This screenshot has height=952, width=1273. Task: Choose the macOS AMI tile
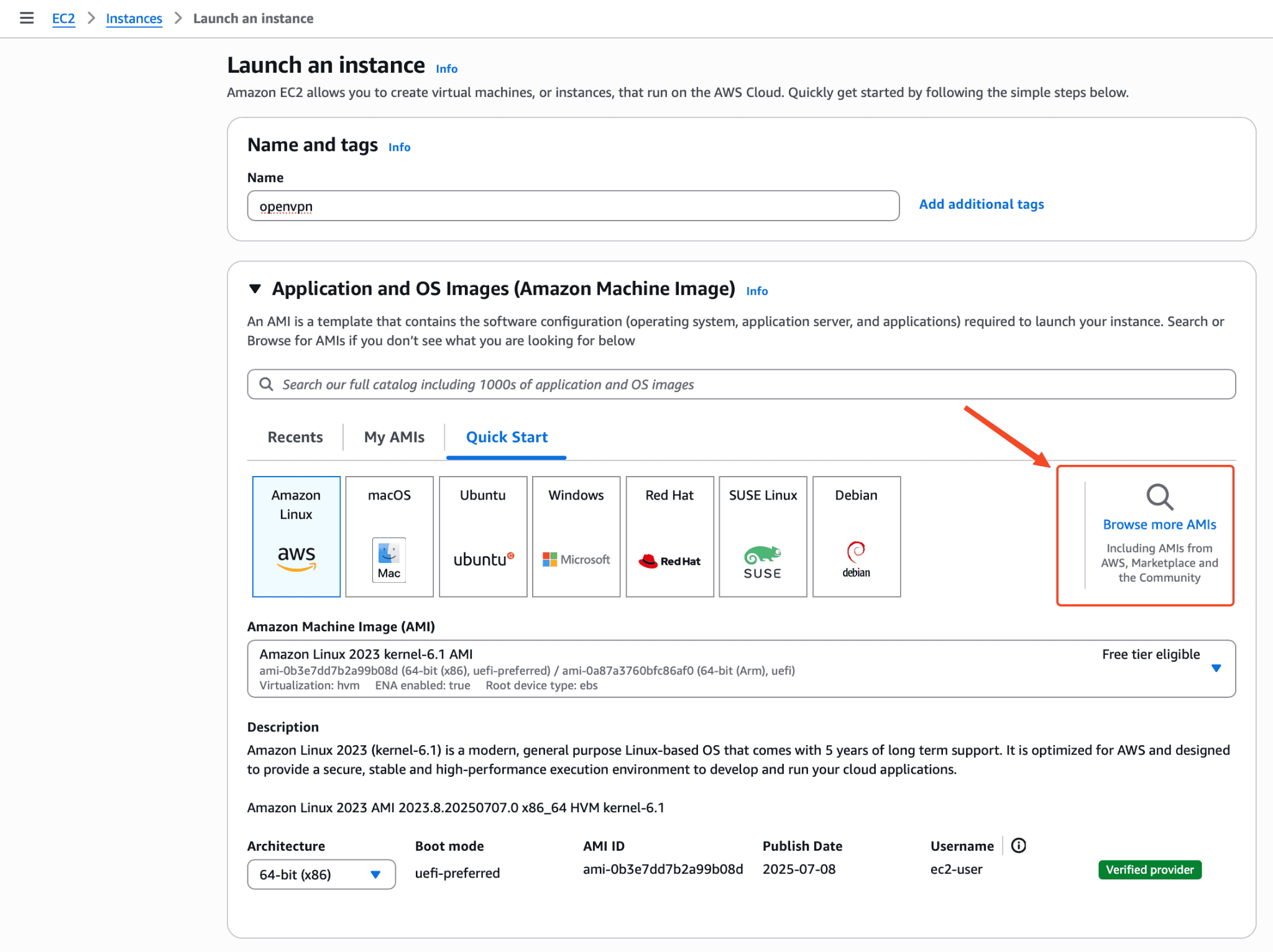coord(389,536)
